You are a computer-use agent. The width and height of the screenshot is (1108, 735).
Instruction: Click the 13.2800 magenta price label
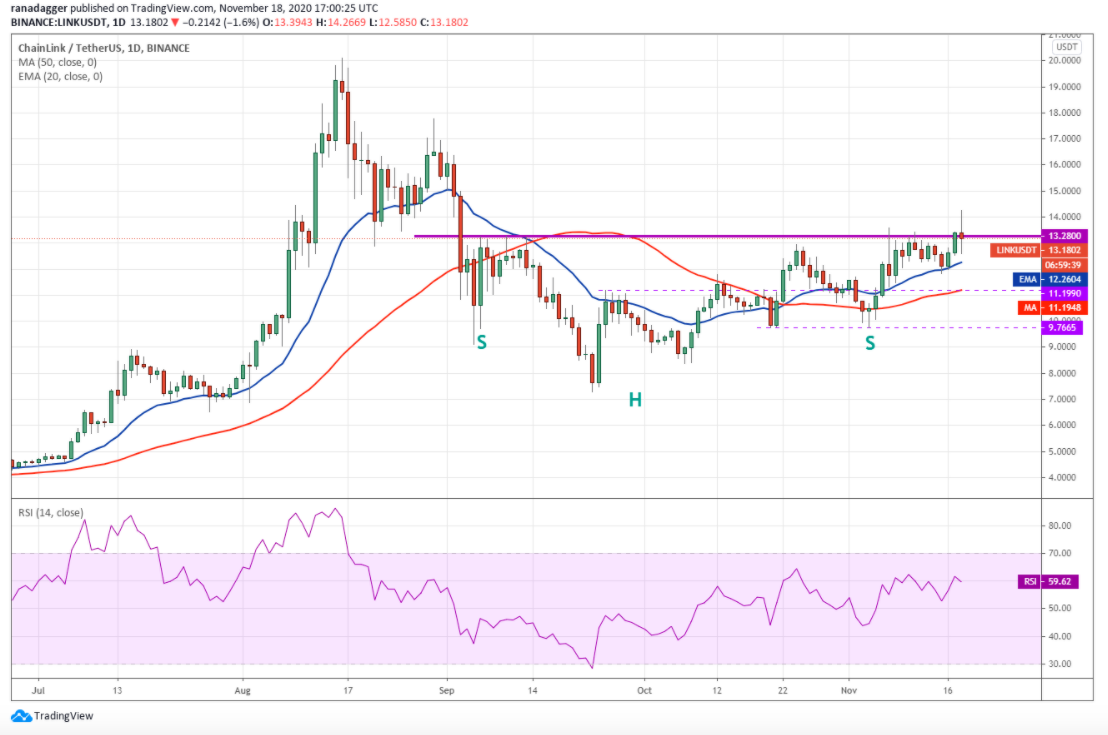pyautogui.click(x=1064, y=236)
